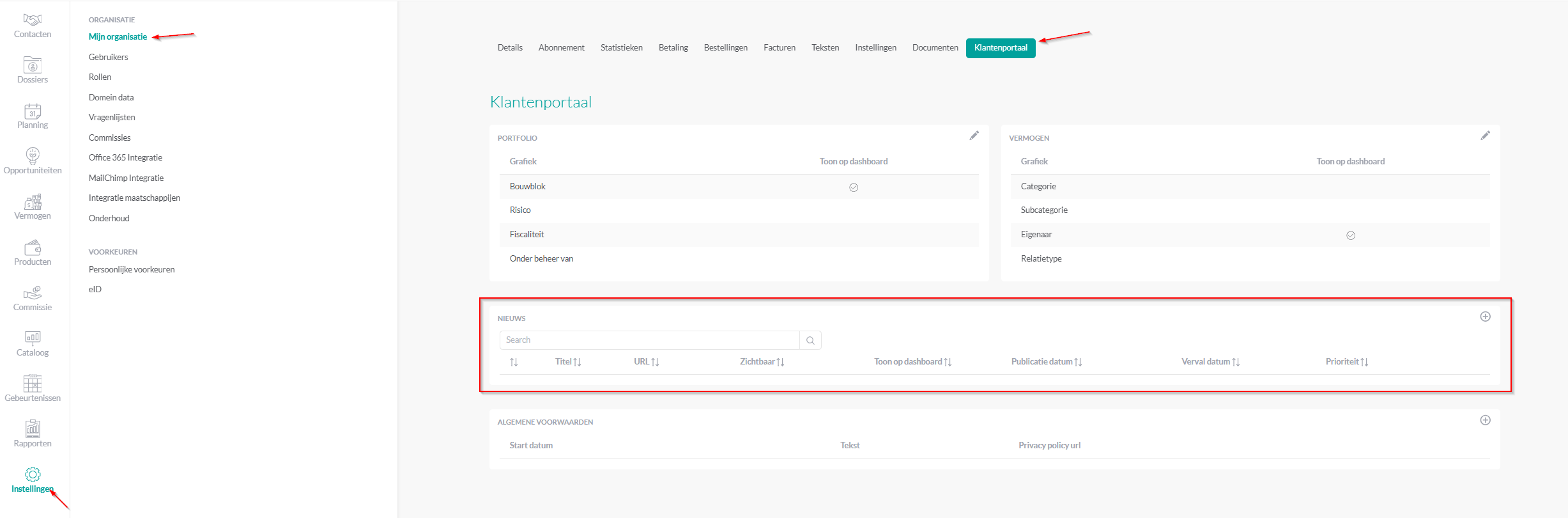Click the search magnifier button in Nieuws
Image resolution: width=1568 pixels, height=518 pixels.
(810, 340)
